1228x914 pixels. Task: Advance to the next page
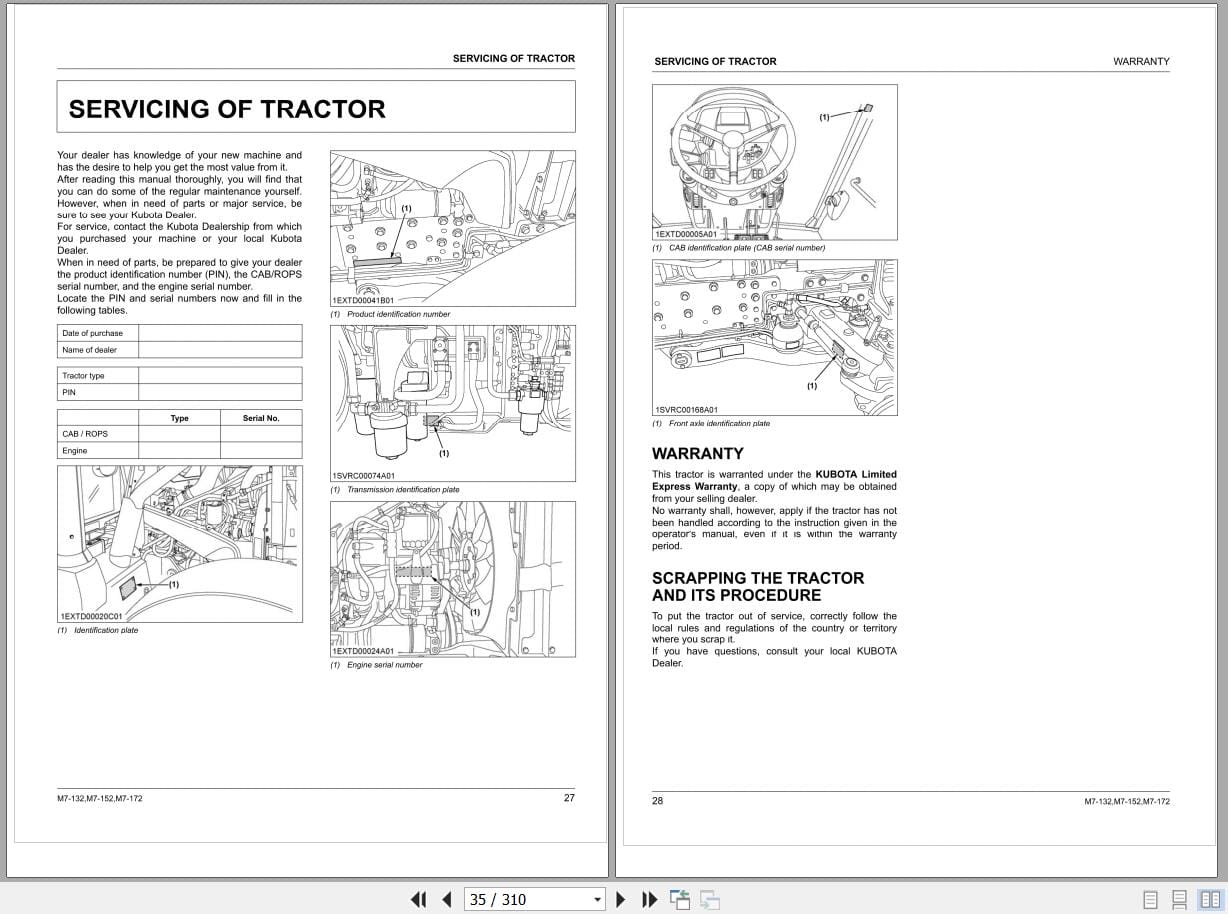click(621, 899)
